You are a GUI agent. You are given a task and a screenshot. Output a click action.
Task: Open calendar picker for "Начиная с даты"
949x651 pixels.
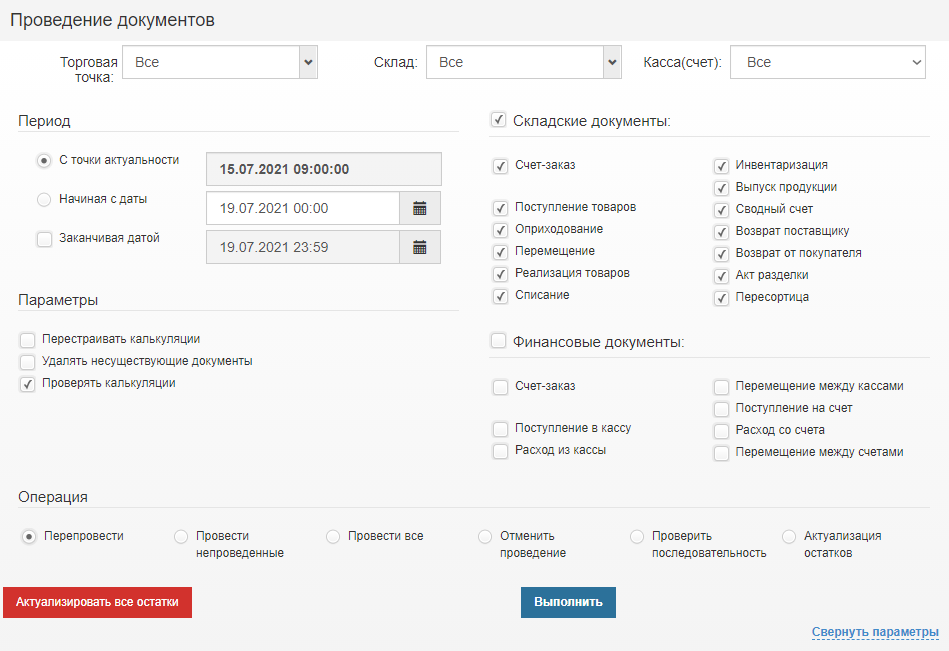(421, 208)
